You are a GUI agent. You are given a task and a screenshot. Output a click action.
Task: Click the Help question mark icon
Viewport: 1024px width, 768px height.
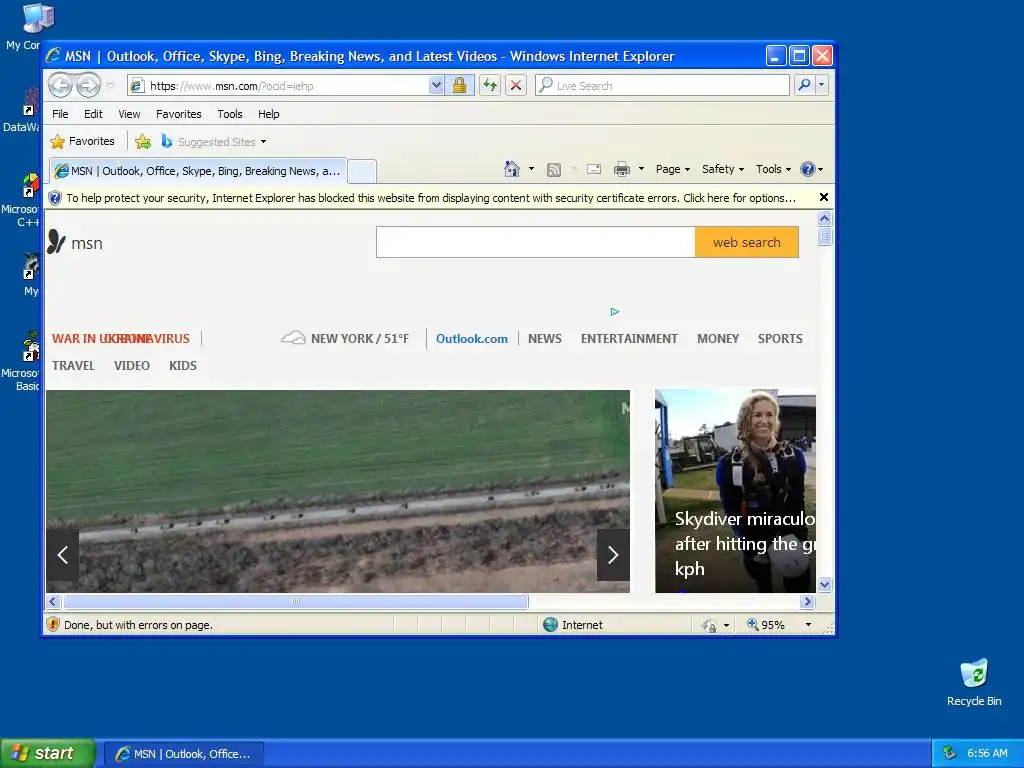coord(808,169)
